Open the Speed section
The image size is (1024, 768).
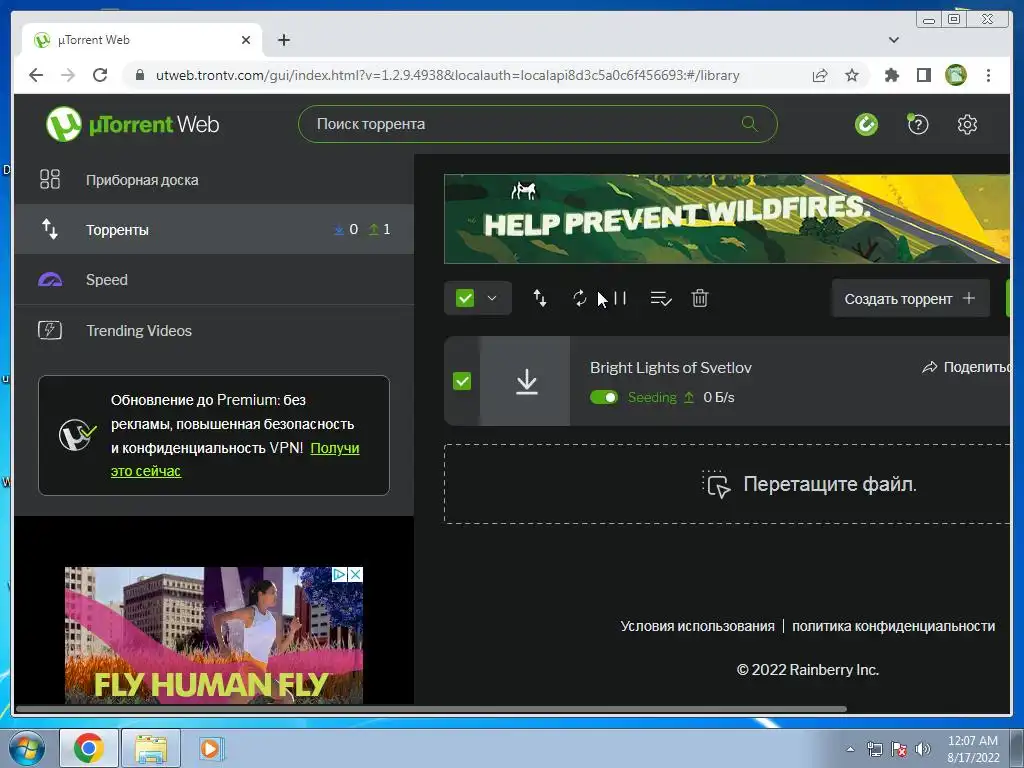214,280
